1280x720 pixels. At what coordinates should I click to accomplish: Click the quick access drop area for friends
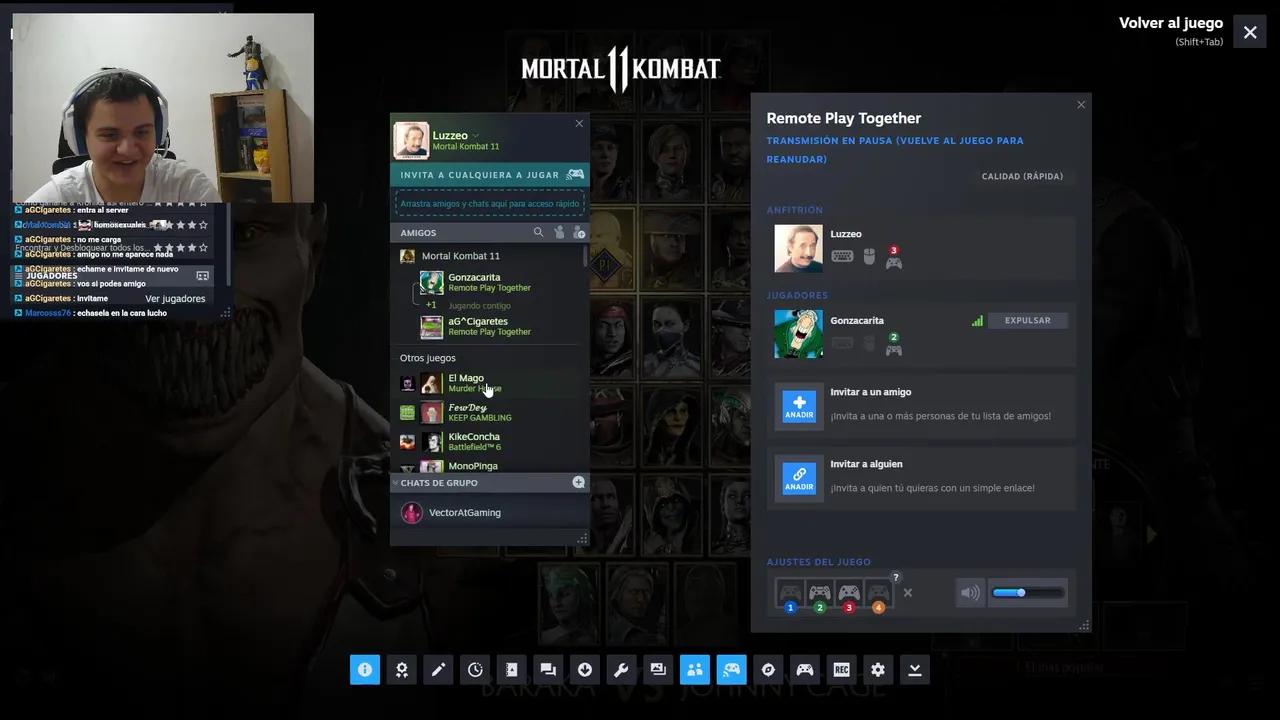[489, 203]
